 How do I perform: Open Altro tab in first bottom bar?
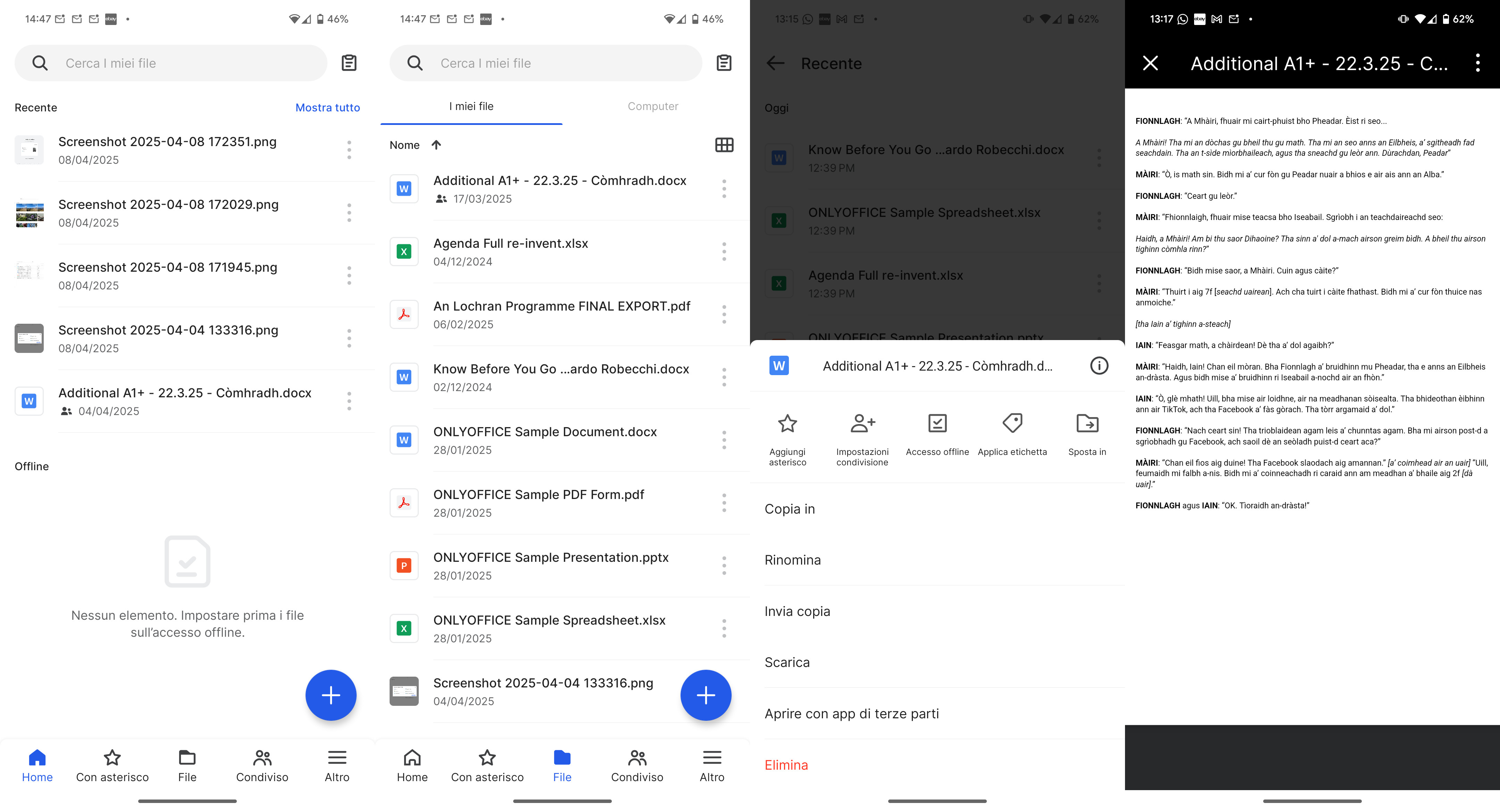pyautogui.click(x=337, y=766)
